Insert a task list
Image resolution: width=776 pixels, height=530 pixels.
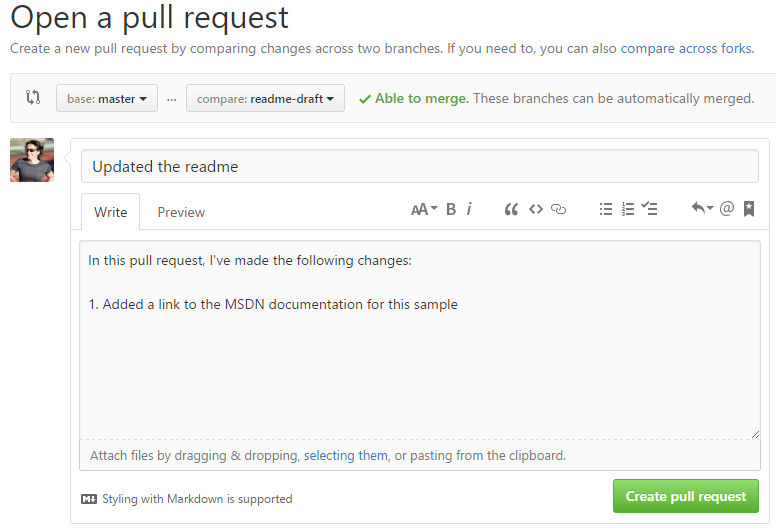tap(650, 209)
